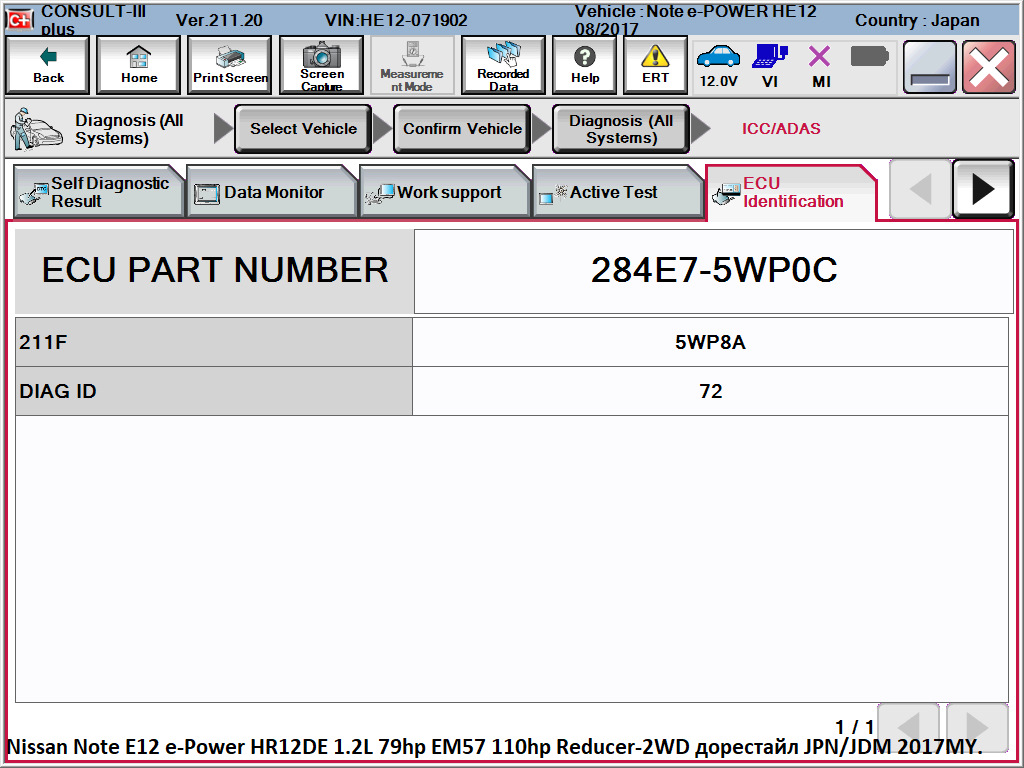This screenshot has height=768, width=1024.
Task: Click the Diagnosis (All Systems) mechanic icon
Action: pyautogui.click(x=36, y=129)
